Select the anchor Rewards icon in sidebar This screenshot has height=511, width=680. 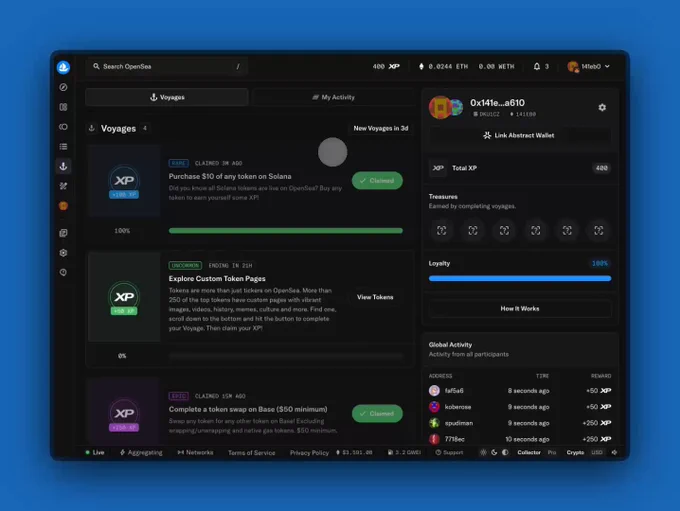(63, 166)
